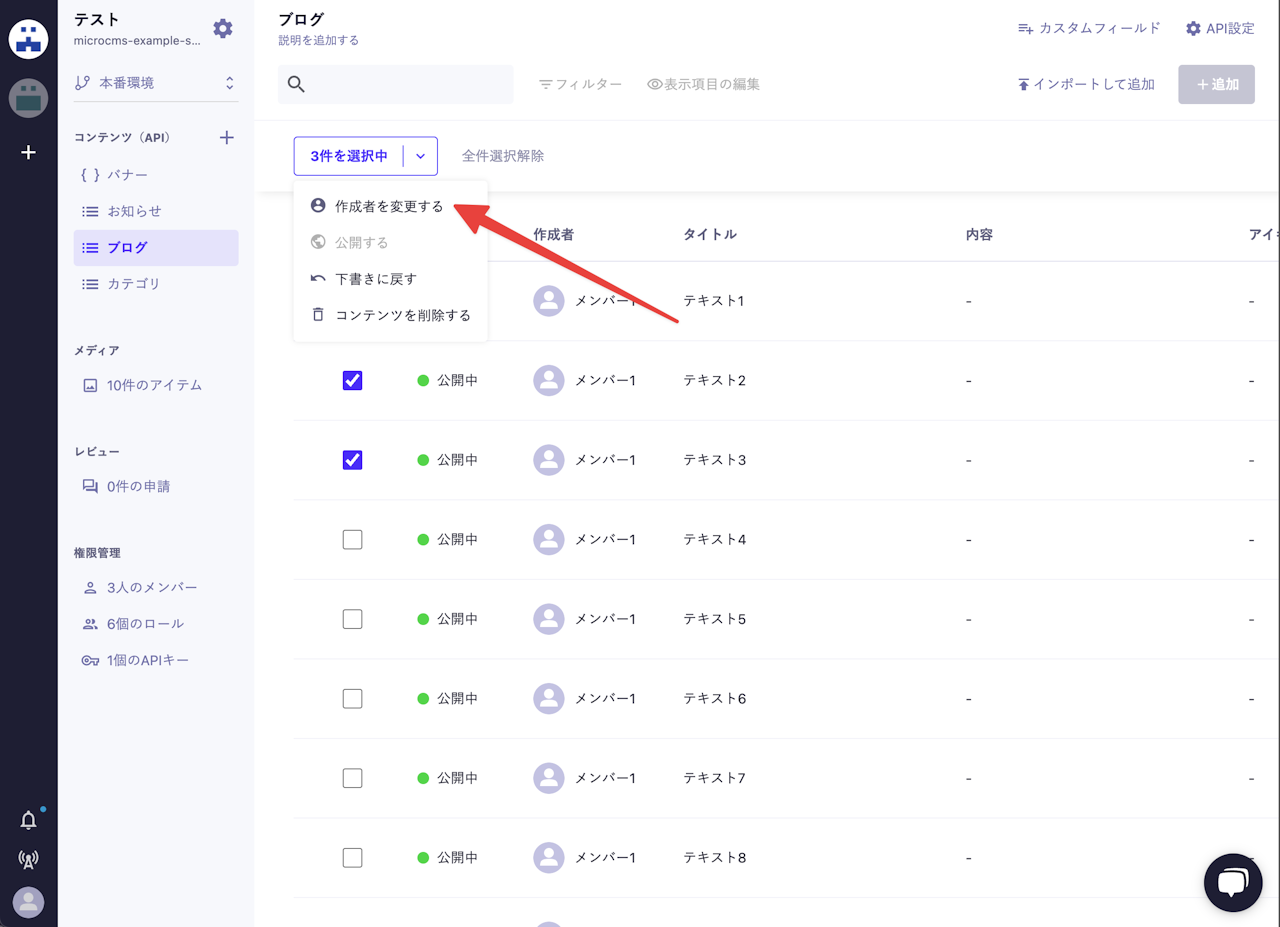1280x927 pixels.
Task: Choose コンテンツを削除する from menu
Action: click(x=402, y=315)
